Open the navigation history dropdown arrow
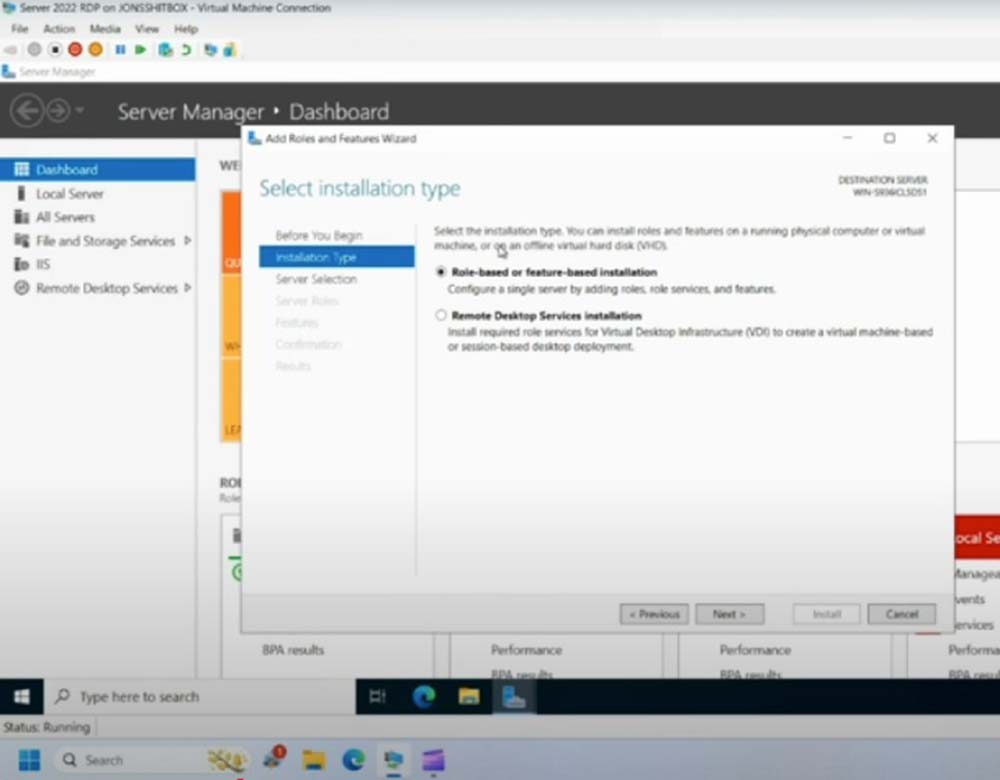1000x780 pixels. (80, 111)
